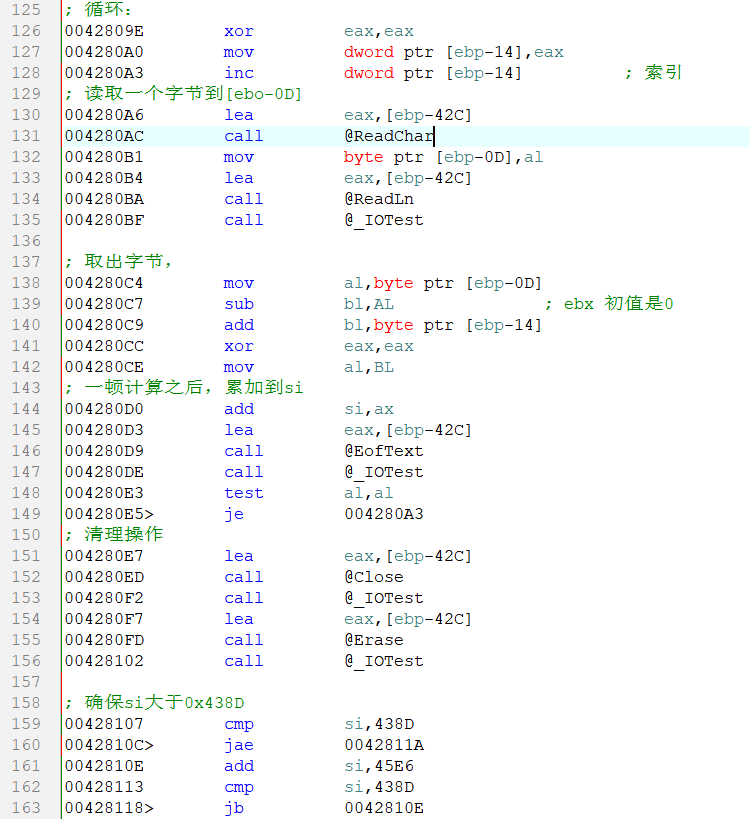Click jae jump target 0042811A
Screen dimensions: 750x819
[x=384, y=745]
